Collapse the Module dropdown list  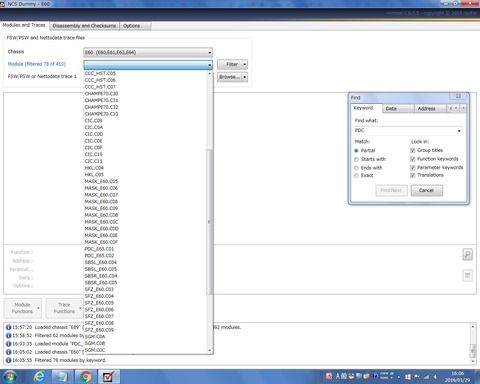(210, 65)
